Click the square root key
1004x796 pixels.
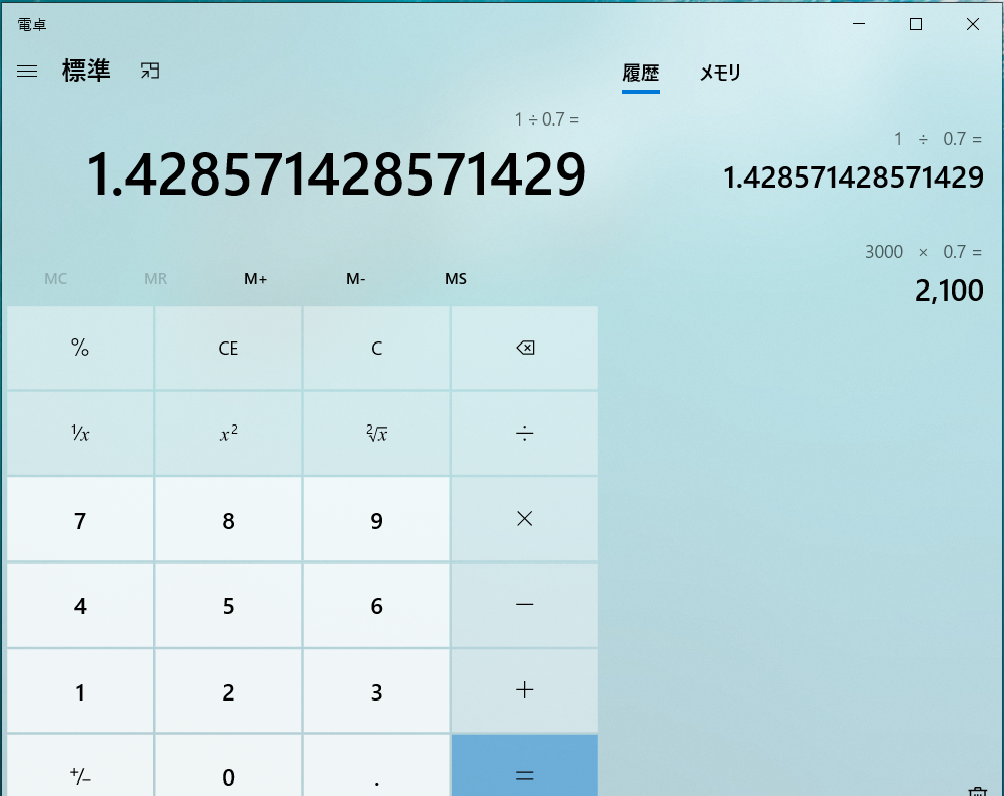point(376,434)
